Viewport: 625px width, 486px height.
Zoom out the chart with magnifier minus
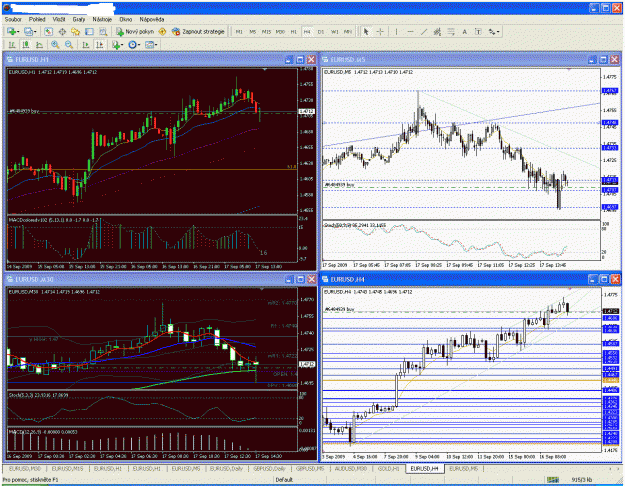click(69, 45)
